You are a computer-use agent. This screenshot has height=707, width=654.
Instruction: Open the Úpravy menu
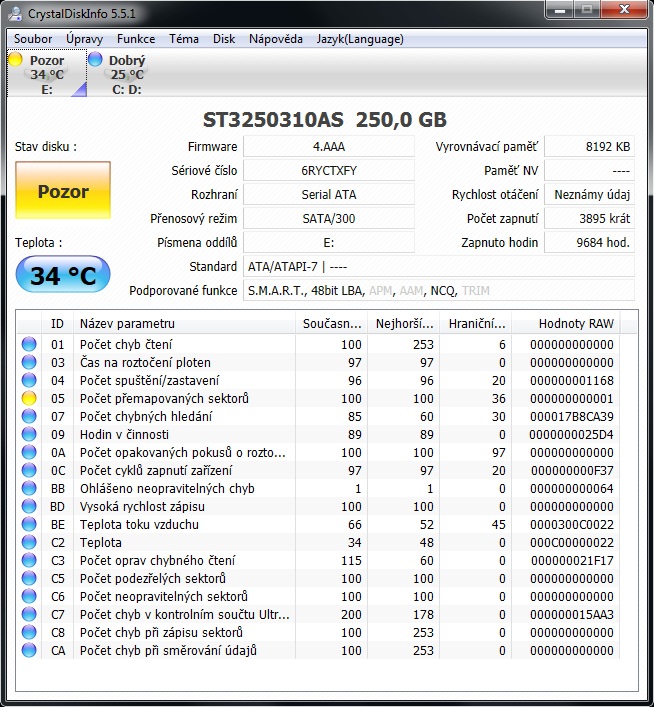tap(84, 39)
